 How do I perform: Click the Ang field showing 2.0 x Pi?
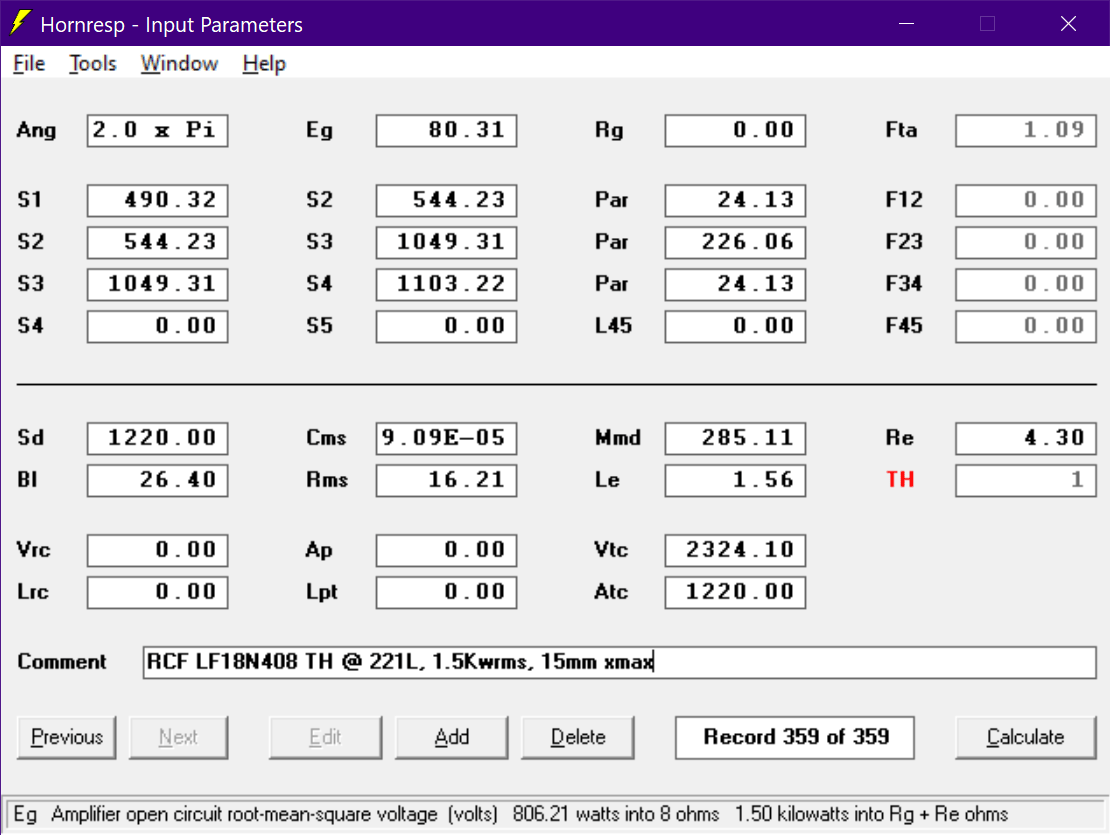coord(158,130)
